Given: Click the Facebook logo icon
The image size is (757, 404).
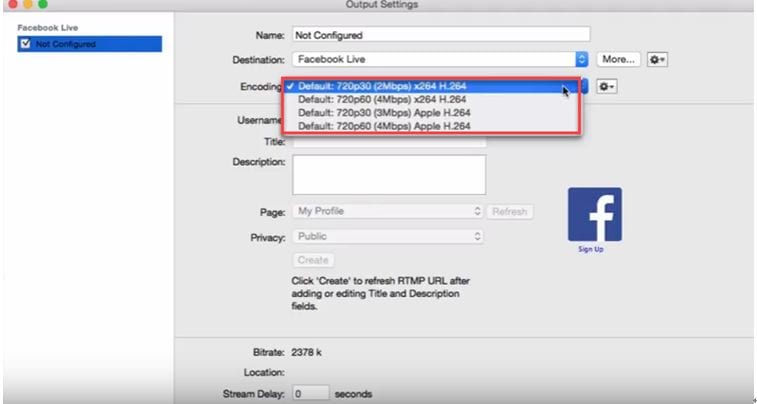Looking at the screenshot, I should 595,214.
